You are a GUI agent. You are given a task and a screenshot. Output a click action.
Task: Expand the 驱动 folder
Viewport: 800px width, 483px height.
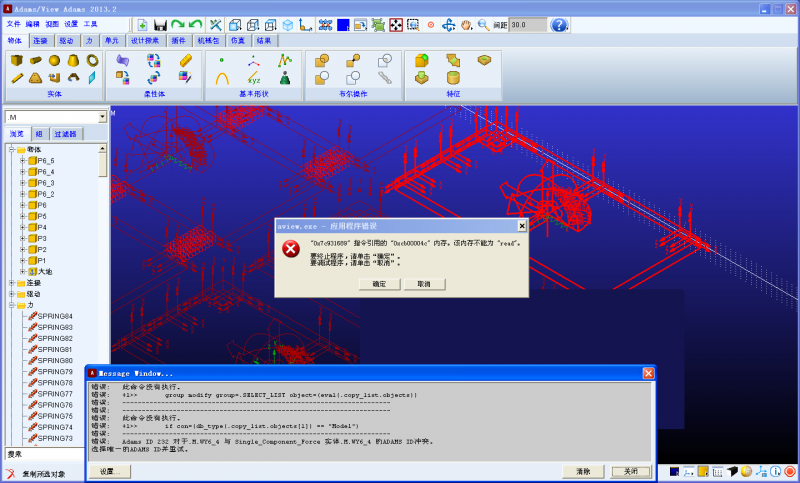12,294
